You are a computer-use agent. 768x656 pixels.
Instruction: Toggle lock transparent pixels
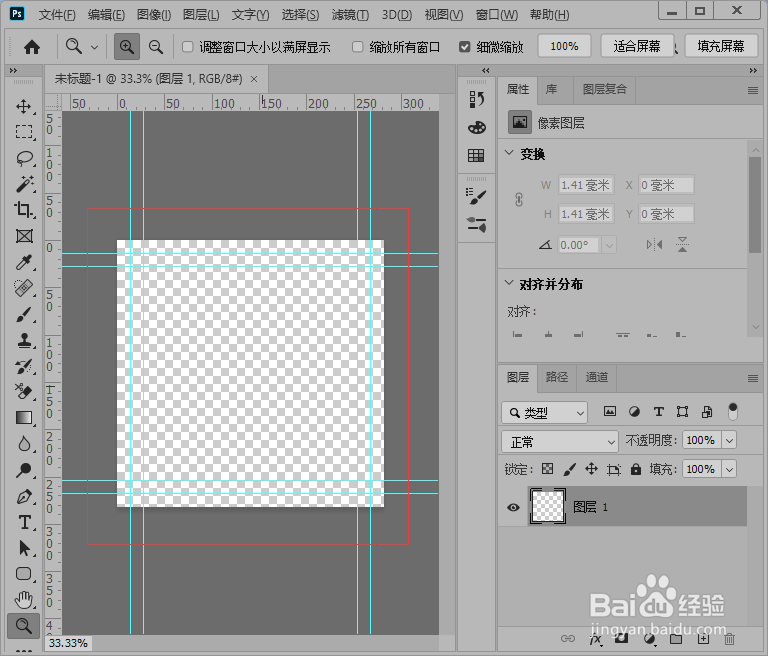click(547, 469)
